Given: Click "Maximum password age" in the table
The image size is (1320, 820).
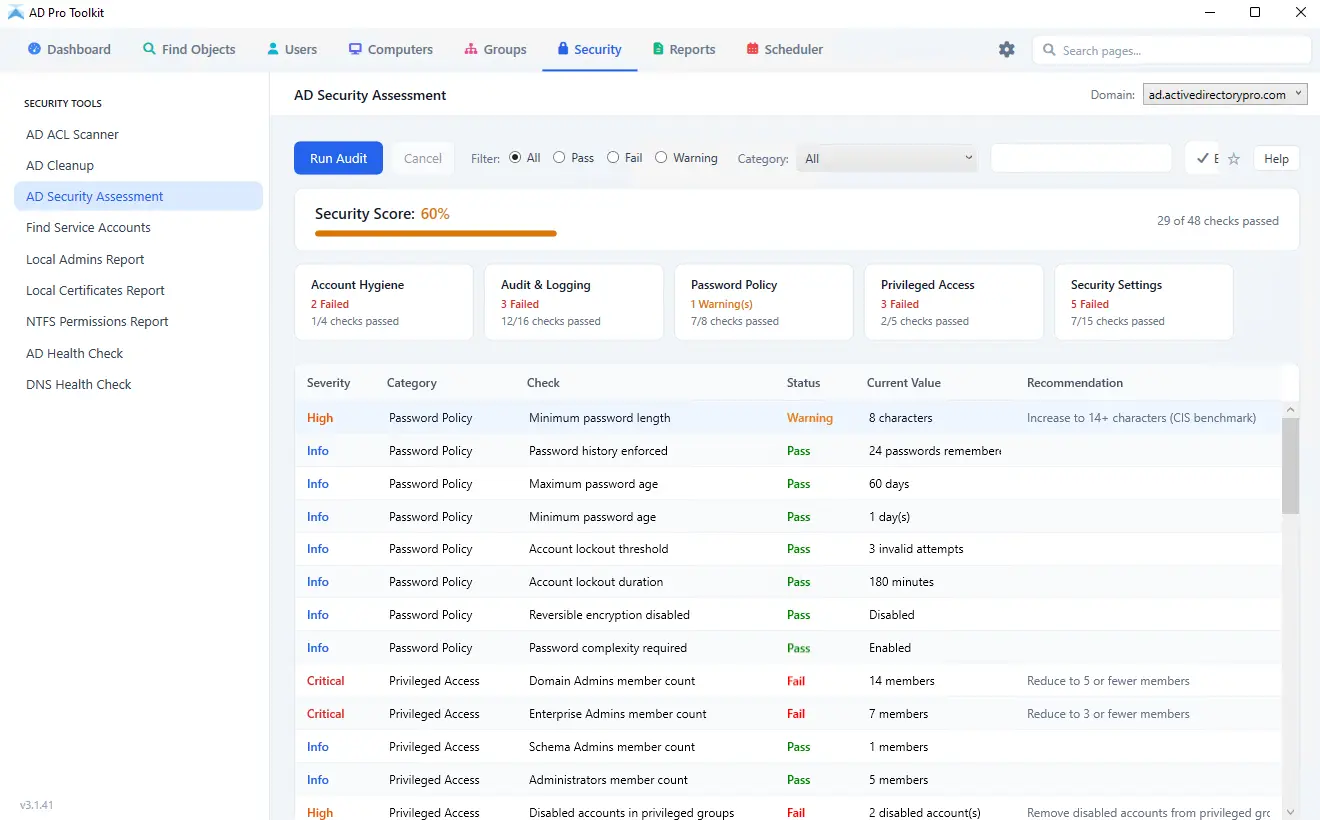Looking at the screenshot, I should (593, 484).
